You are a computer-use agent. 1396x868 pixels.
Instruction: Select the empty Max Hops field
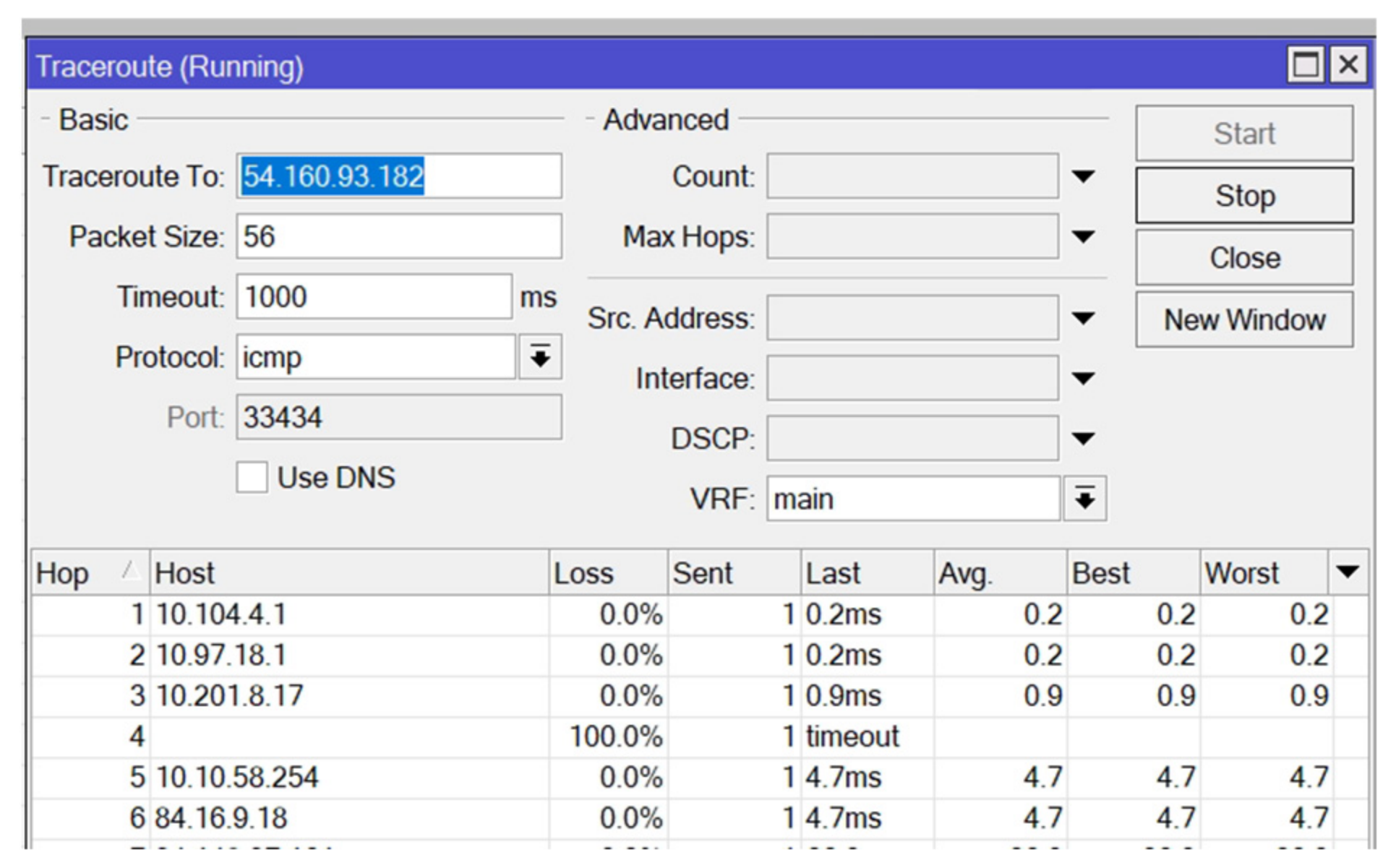pos(913,236)
